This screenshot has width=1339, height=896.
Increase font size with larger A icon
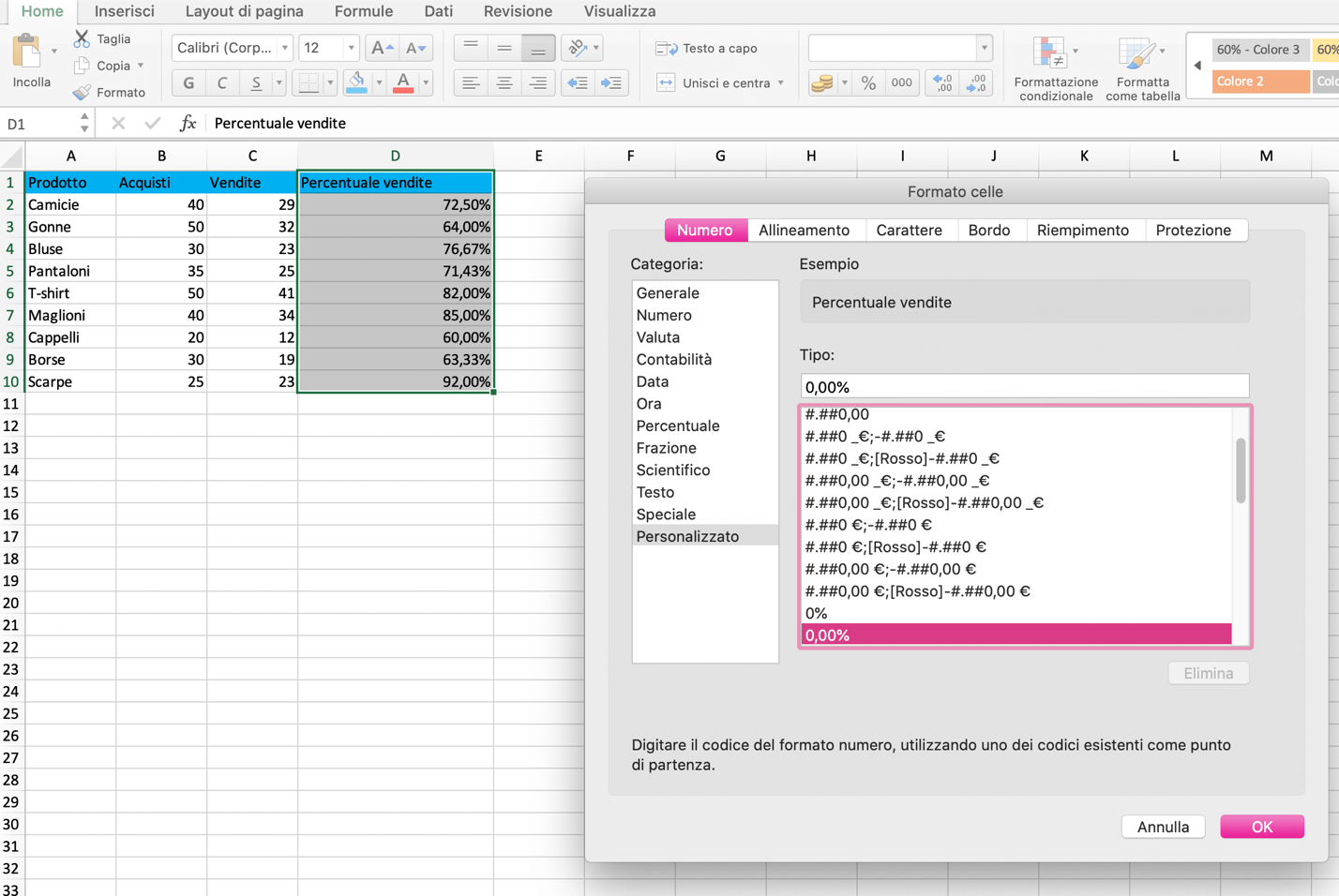pos(382,48)
